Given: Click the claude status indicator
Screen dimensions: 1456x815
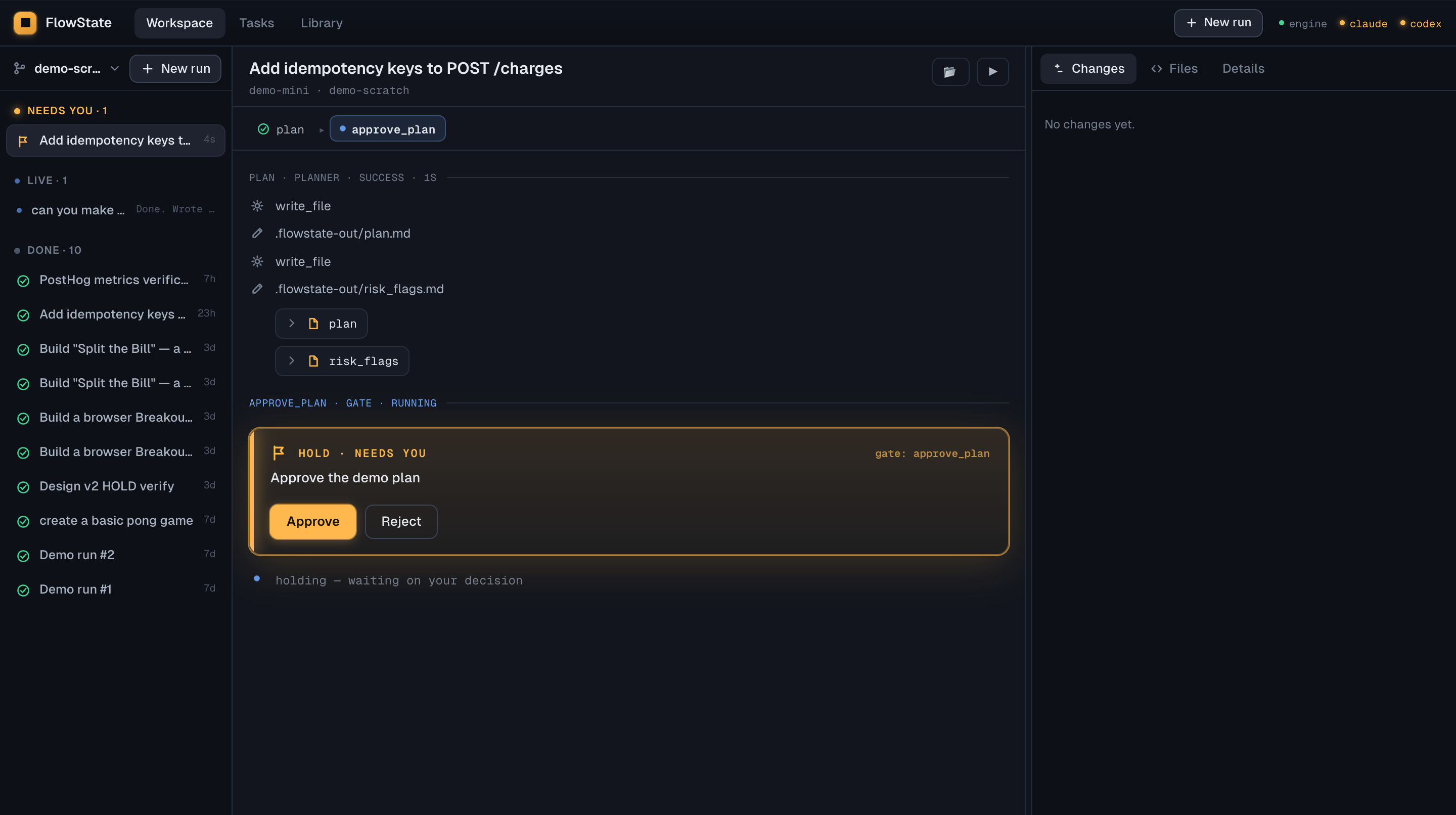Looking at the screenshot, I should 1363,23.
